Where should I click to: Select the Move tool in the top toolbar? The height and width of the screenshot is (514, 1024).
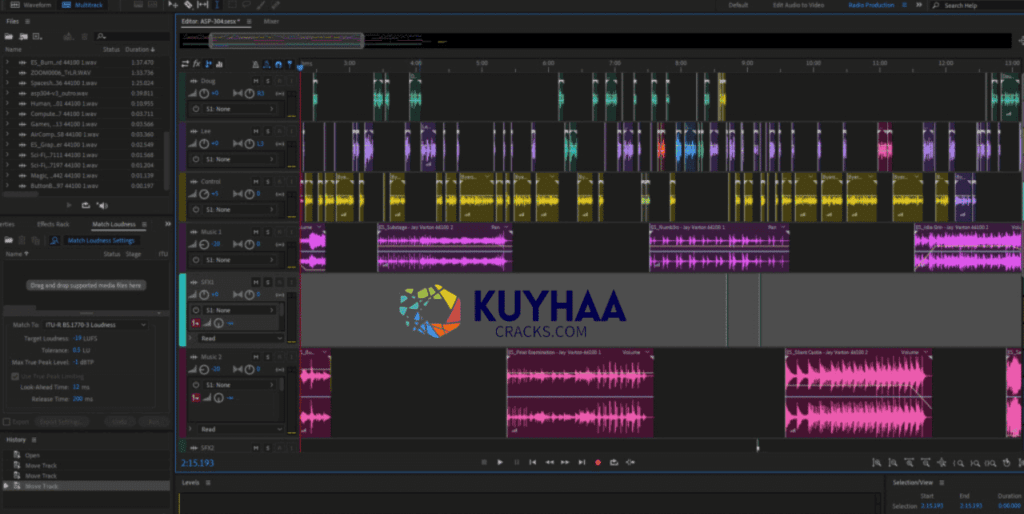click(173, 5)
